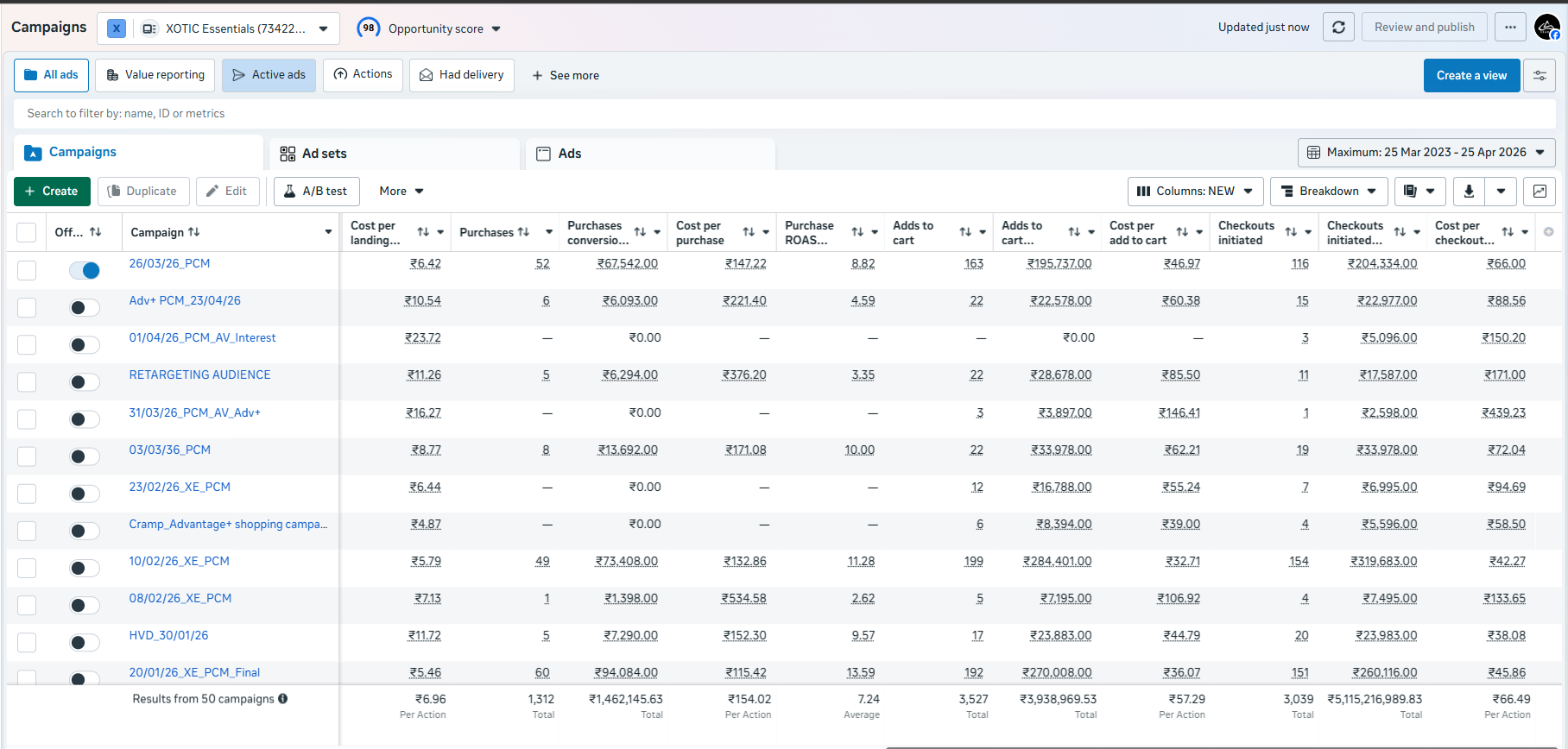Open the date range Maximum selector
The width and height of the screenshot is (1568, 749).
[1426, 153]
